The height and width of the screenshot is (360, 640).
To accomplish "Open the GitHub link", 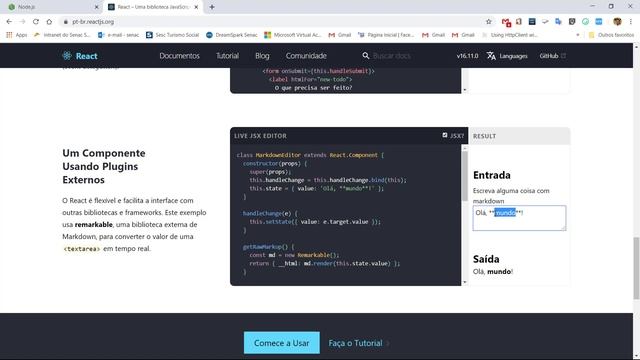I will pos(552,56).
